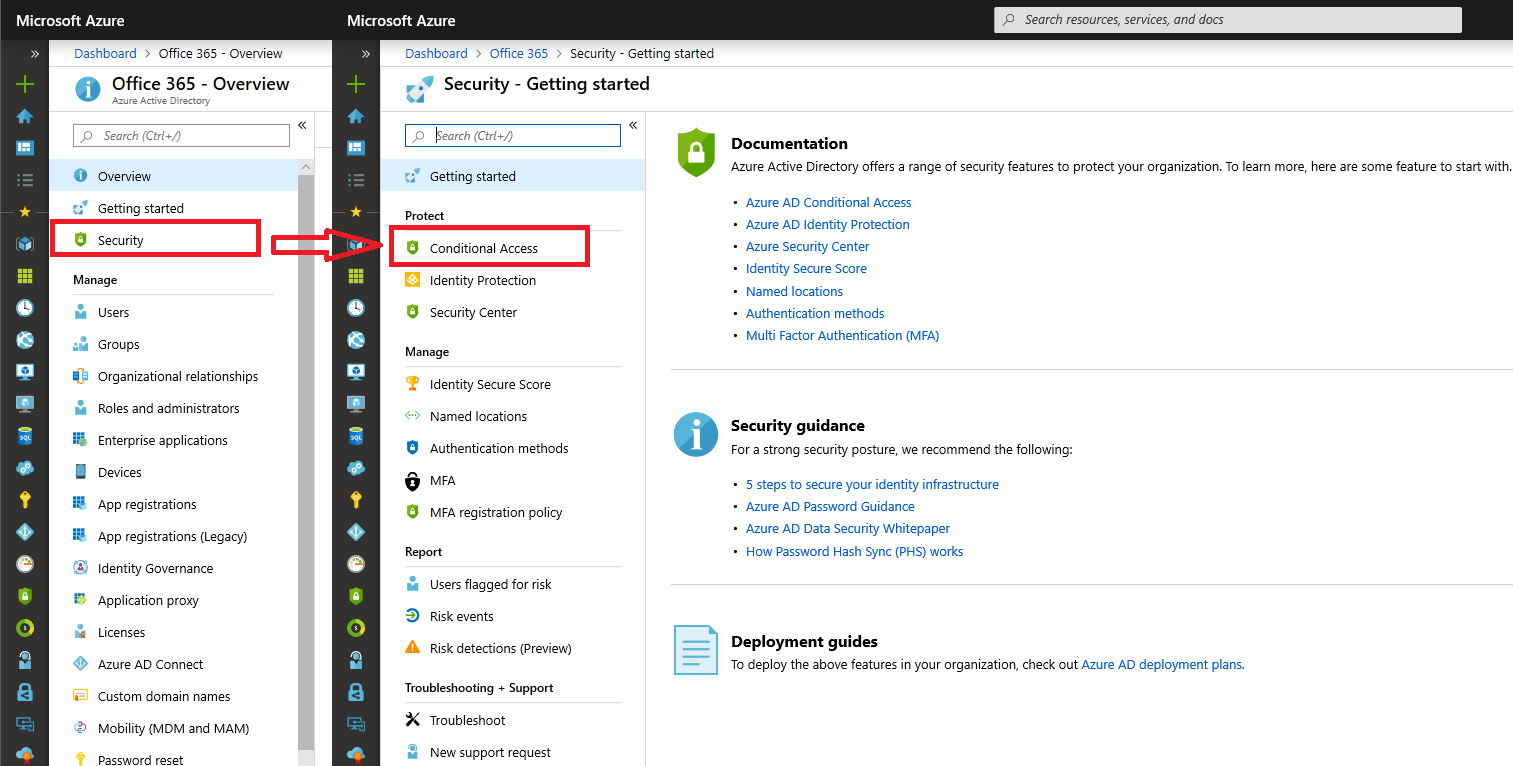This screenshot has width=1513, height=766.
Task: Click the blue info icon beside Office 365 - Overview
Action: 88,90
